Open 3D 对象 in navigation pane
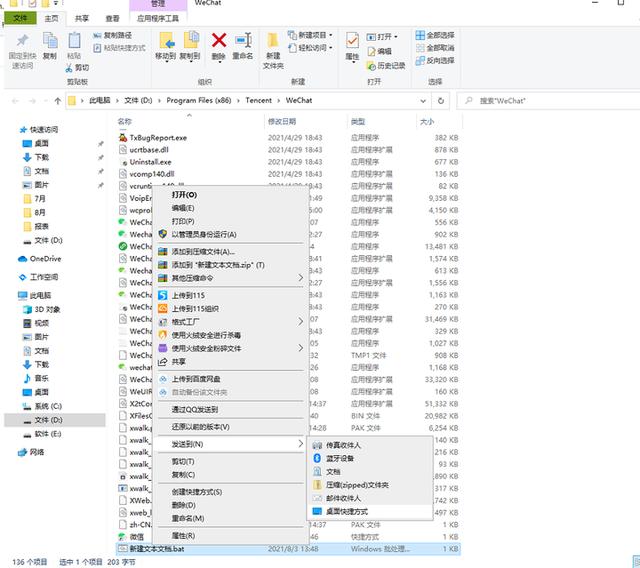 click(x=42, y=309)
